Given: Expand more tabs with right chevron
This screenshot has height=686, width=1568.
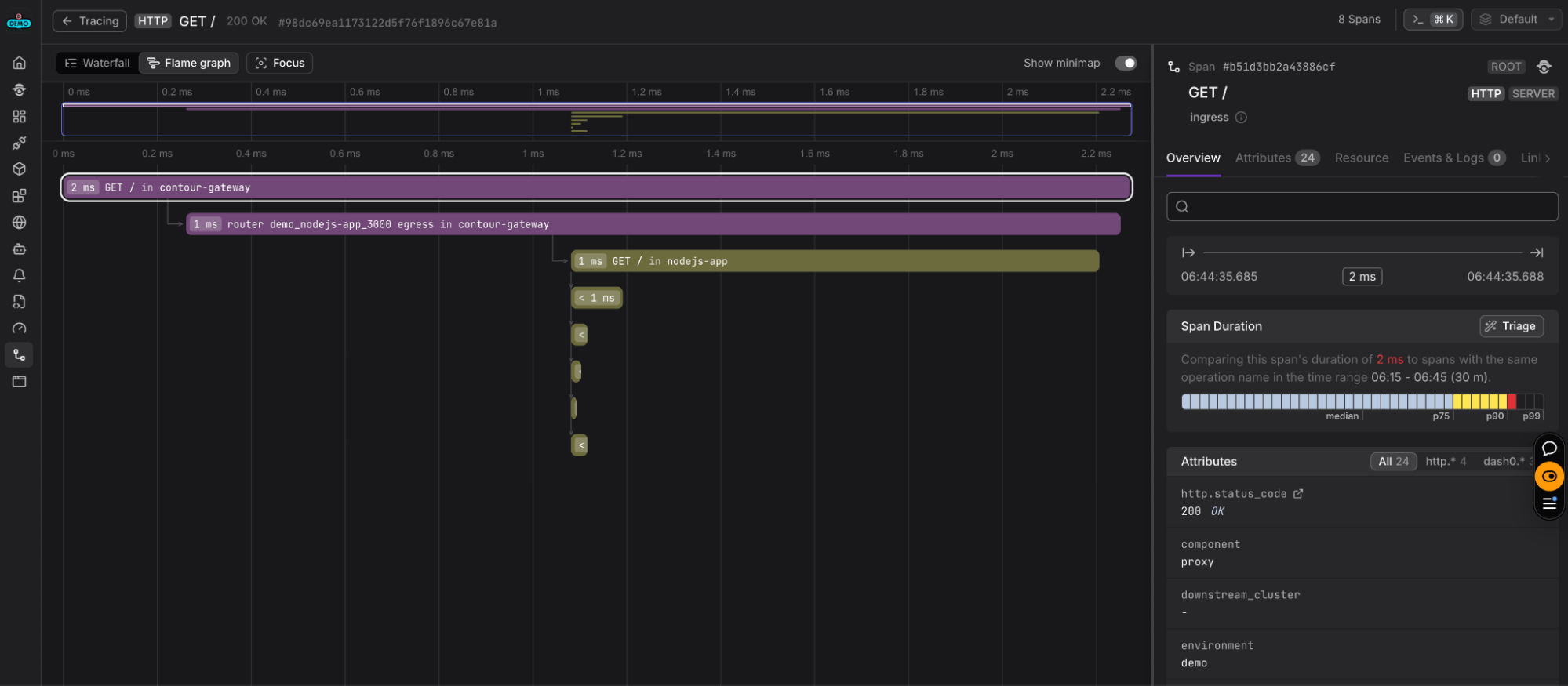Looking at the screenshot, I should [1548, 158].
